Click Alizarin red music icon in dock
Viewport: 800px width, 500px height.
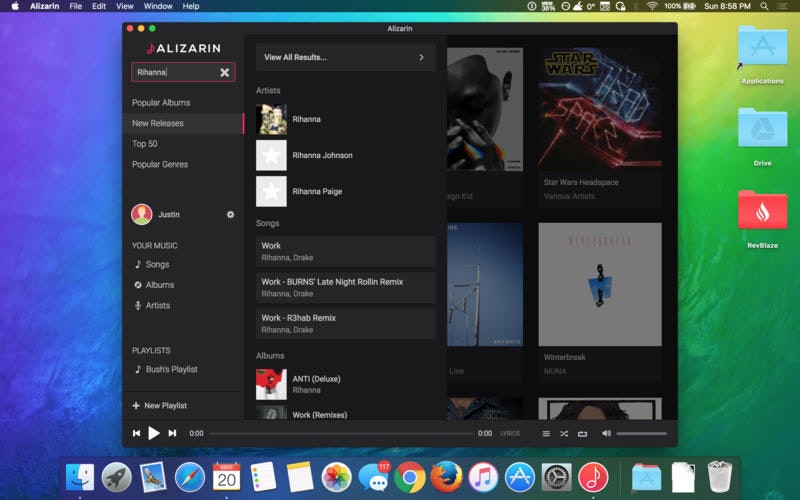pyautogui.click(x=593, y=478)
